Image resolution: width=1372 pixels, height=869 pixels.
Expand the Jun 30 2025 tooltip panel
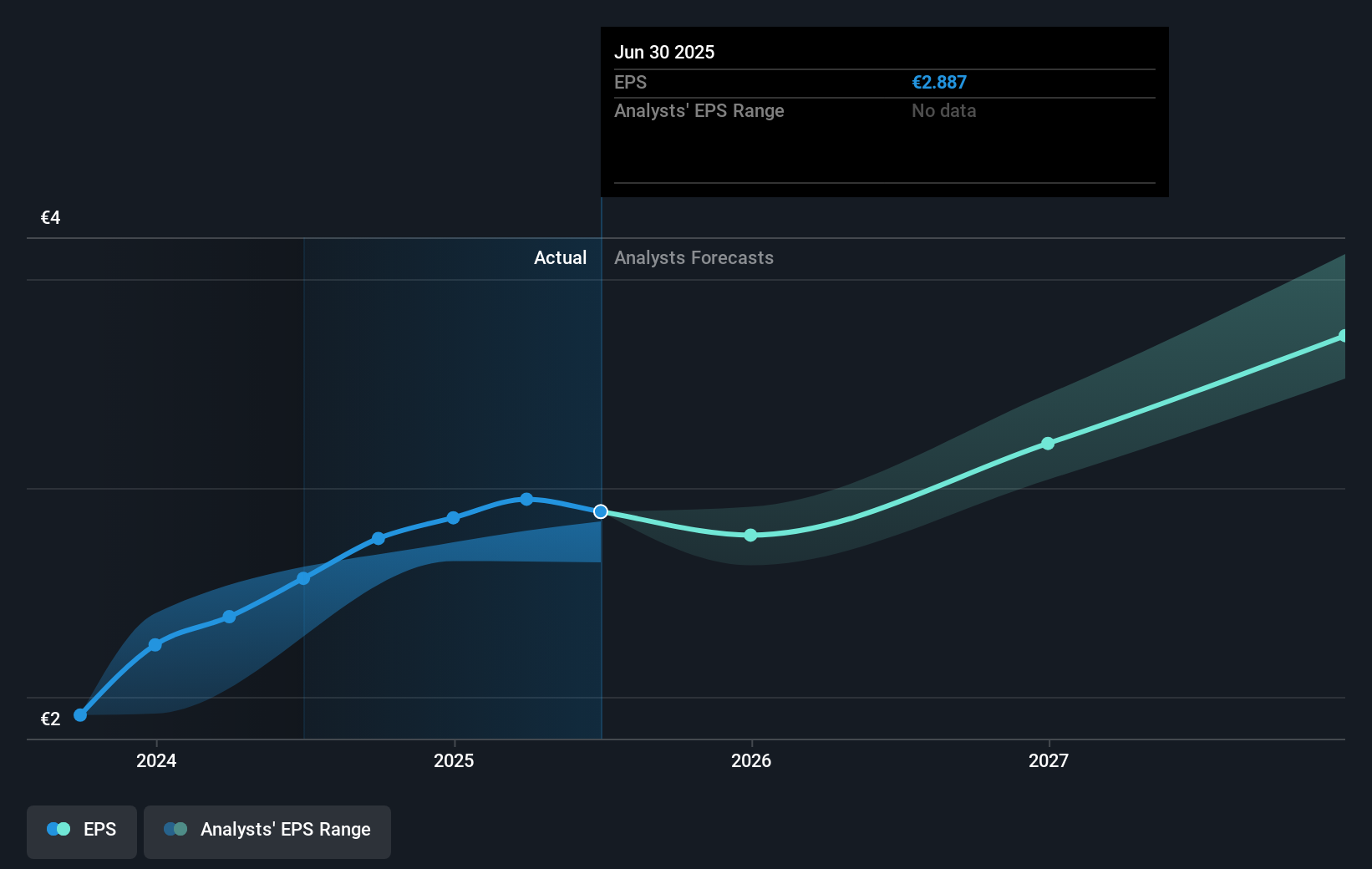pyautogui.click(x=884, y=111)
